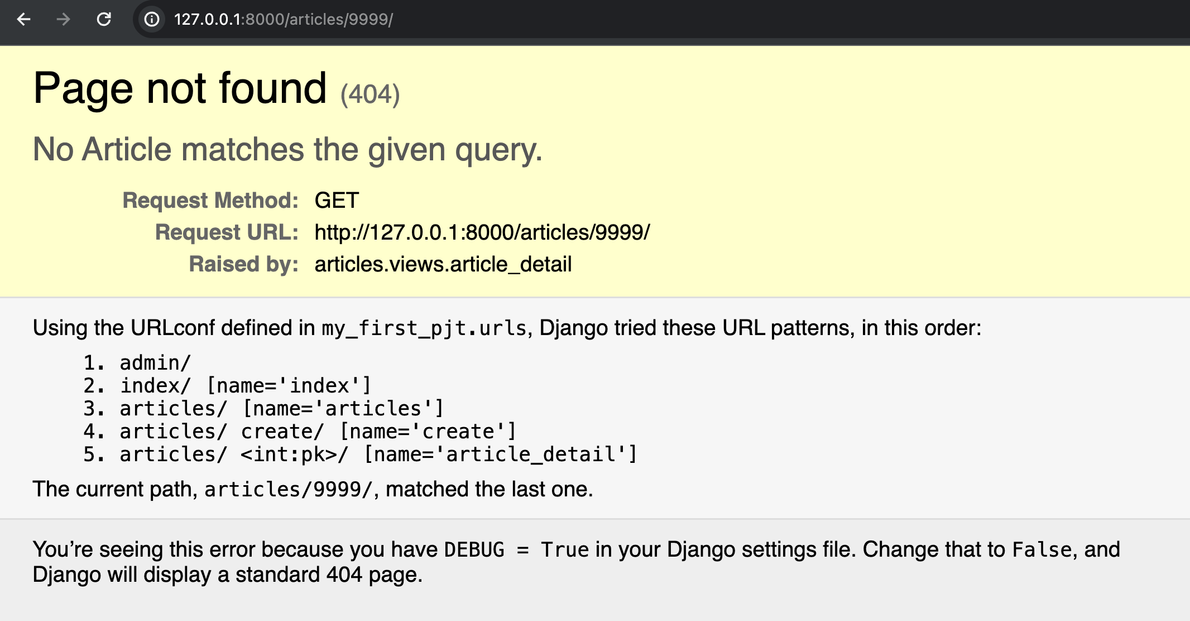Click the 'Request URL:' label
The image size is (1190, 621).
tap(226, 232)
